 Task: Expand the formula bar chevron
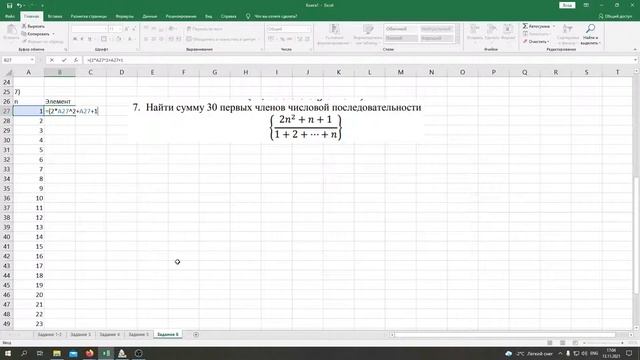tap(636, 60)
